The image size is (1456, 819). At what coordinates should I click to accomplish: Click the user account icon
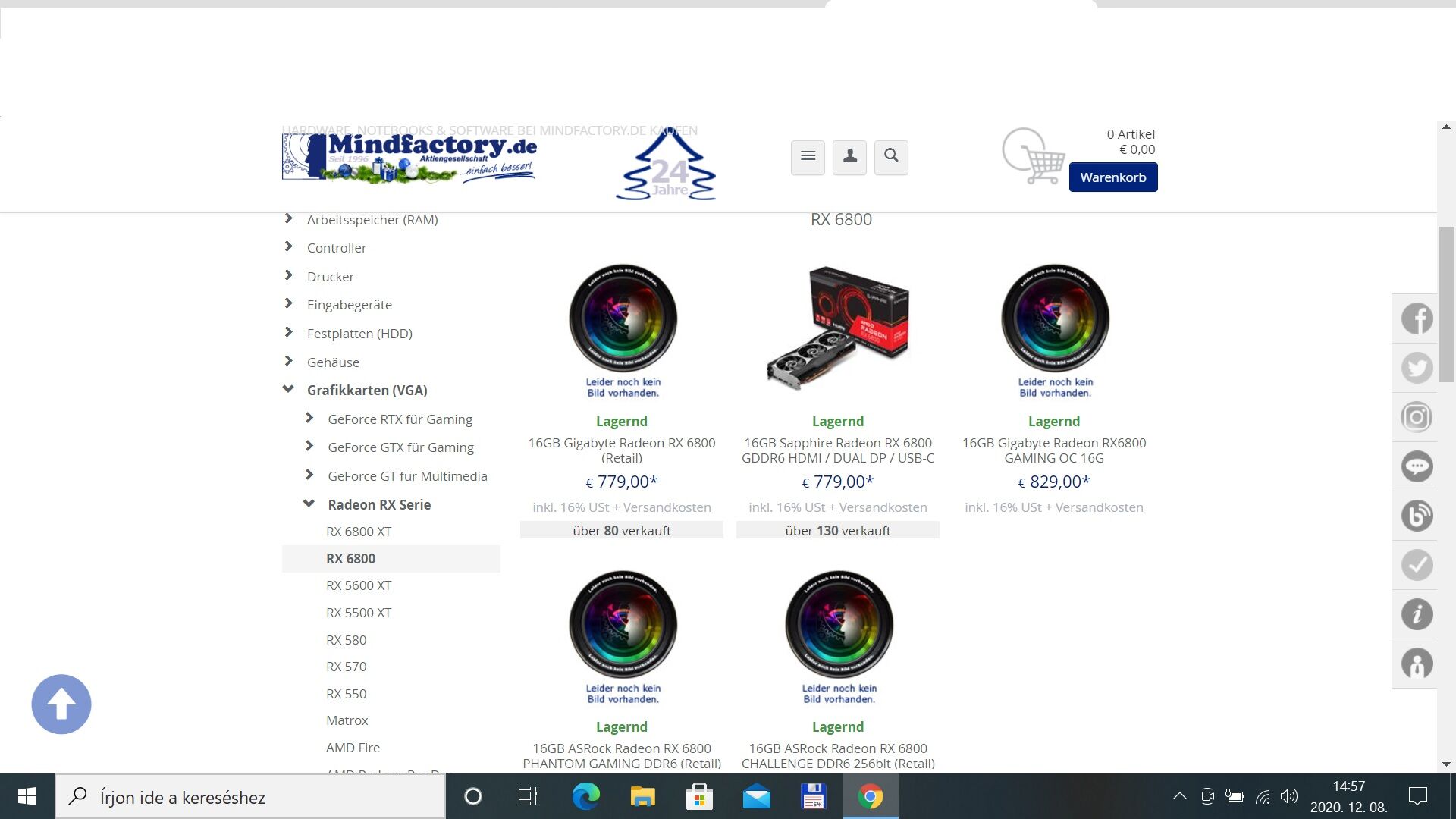(849, 156)
